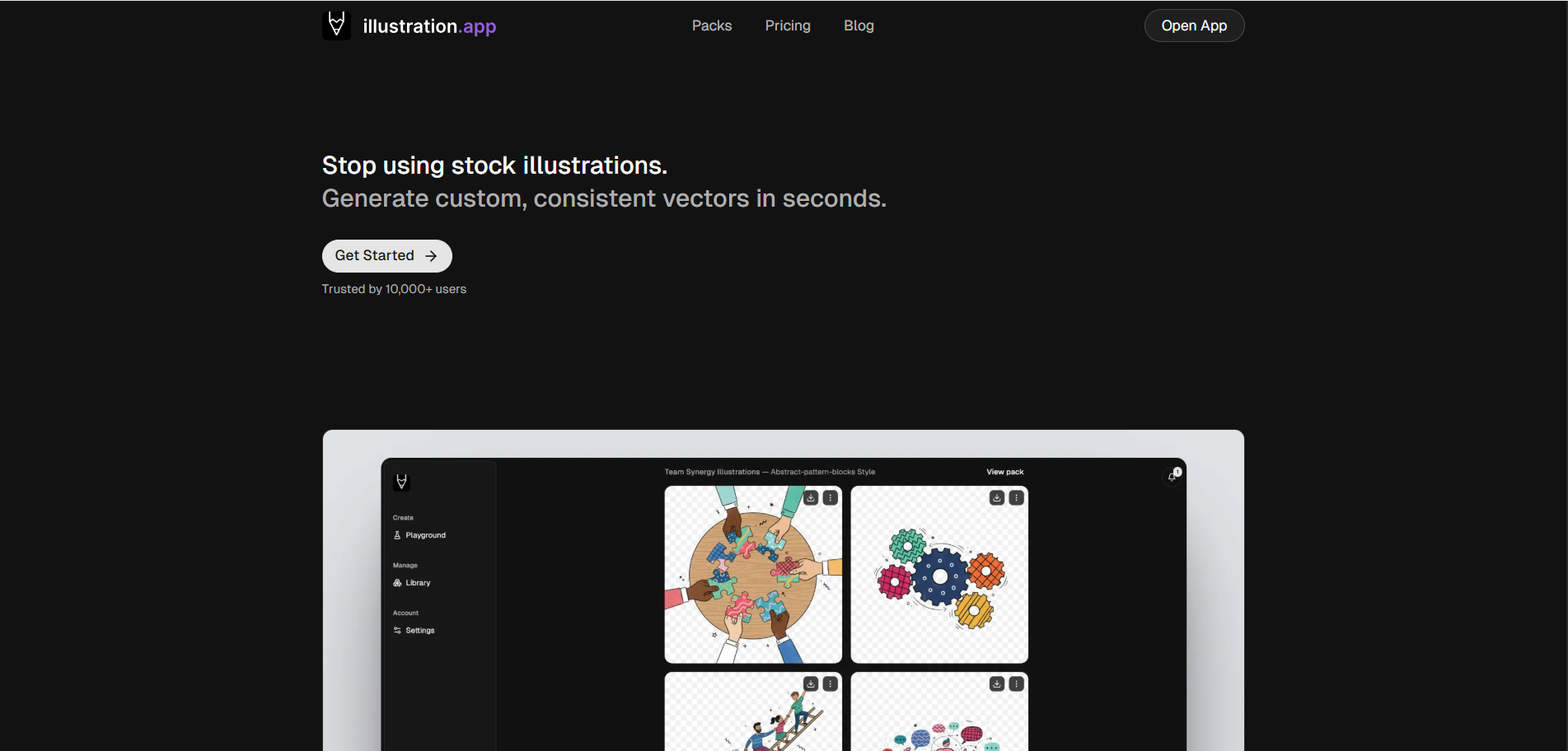Click the notification bell icon

pos(1172,476)
